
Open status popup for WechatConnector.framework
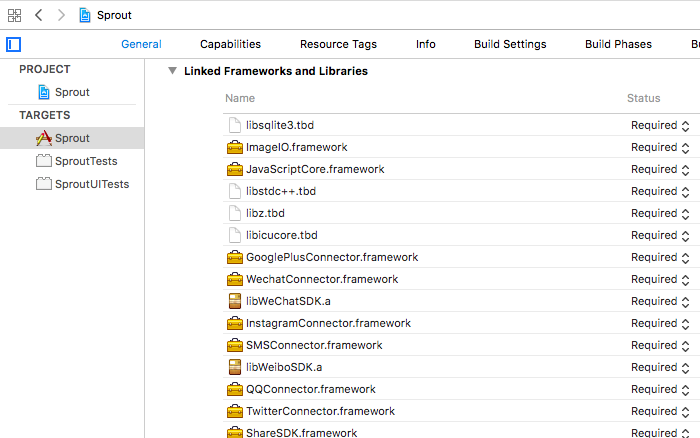(x=660, y=279)
